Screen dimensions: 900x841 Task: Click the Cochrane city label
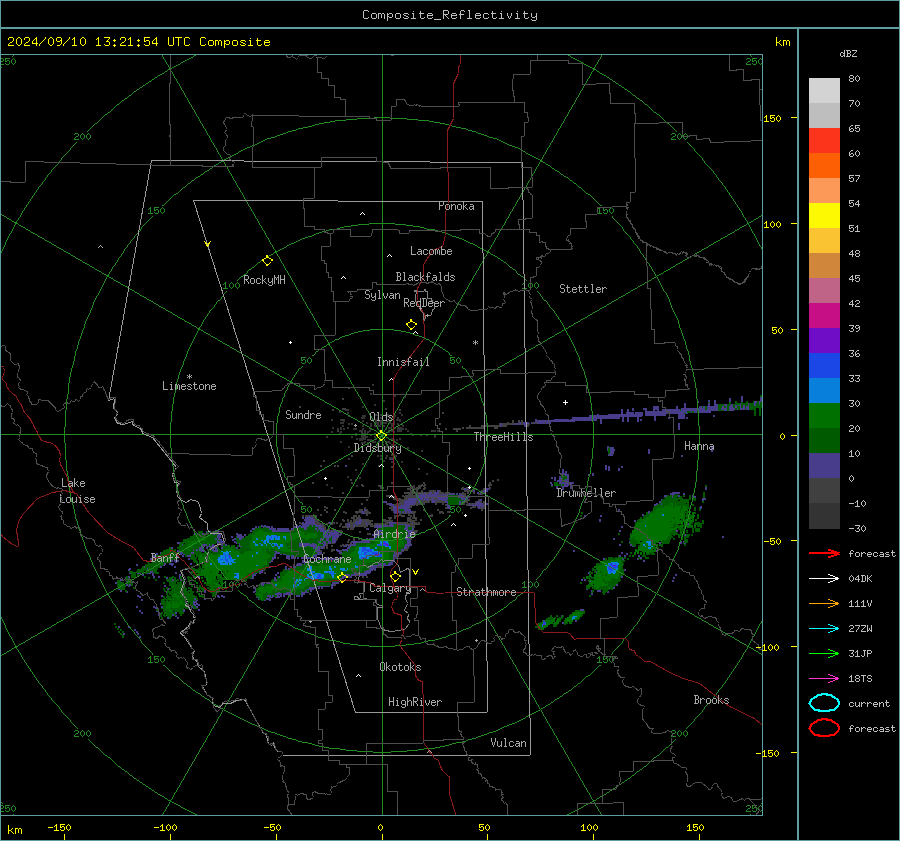coord(327,559)
